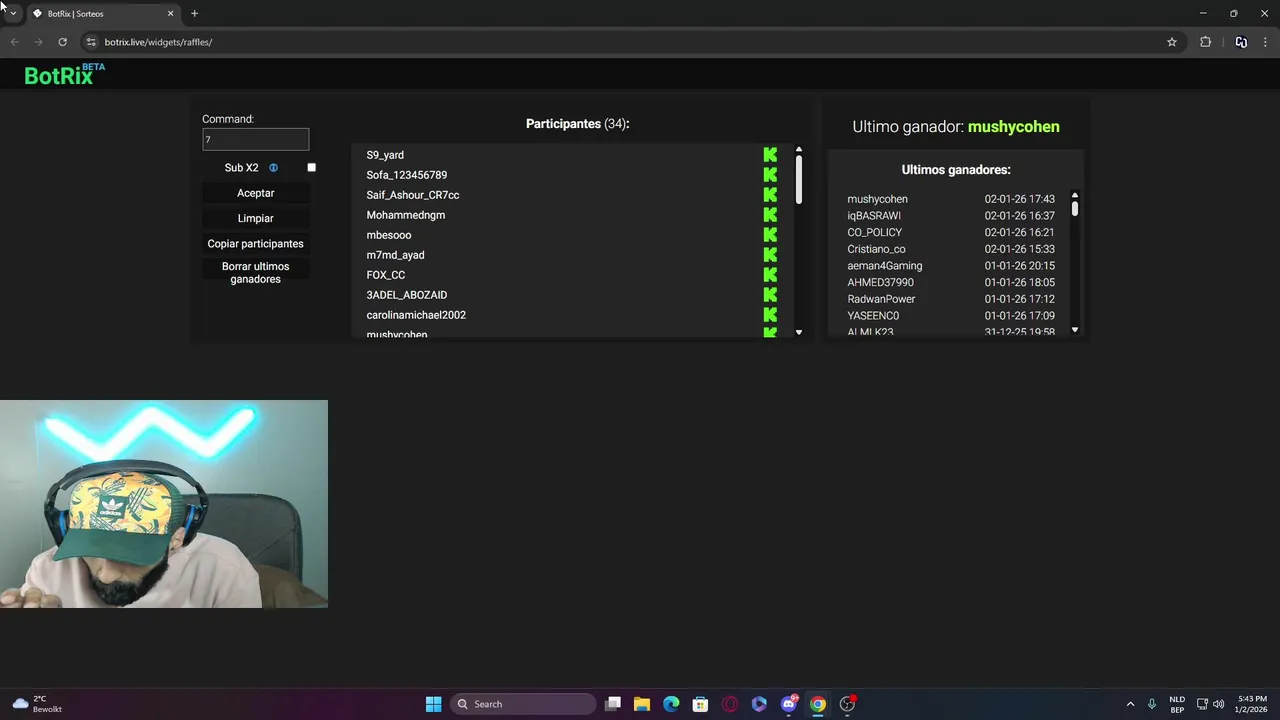Image resolution: width=1280 pixels, height=720 pixels.
Task: Close the BotRix | Sorteos tab
Action: pyautogui.click(x=170, y=14)
